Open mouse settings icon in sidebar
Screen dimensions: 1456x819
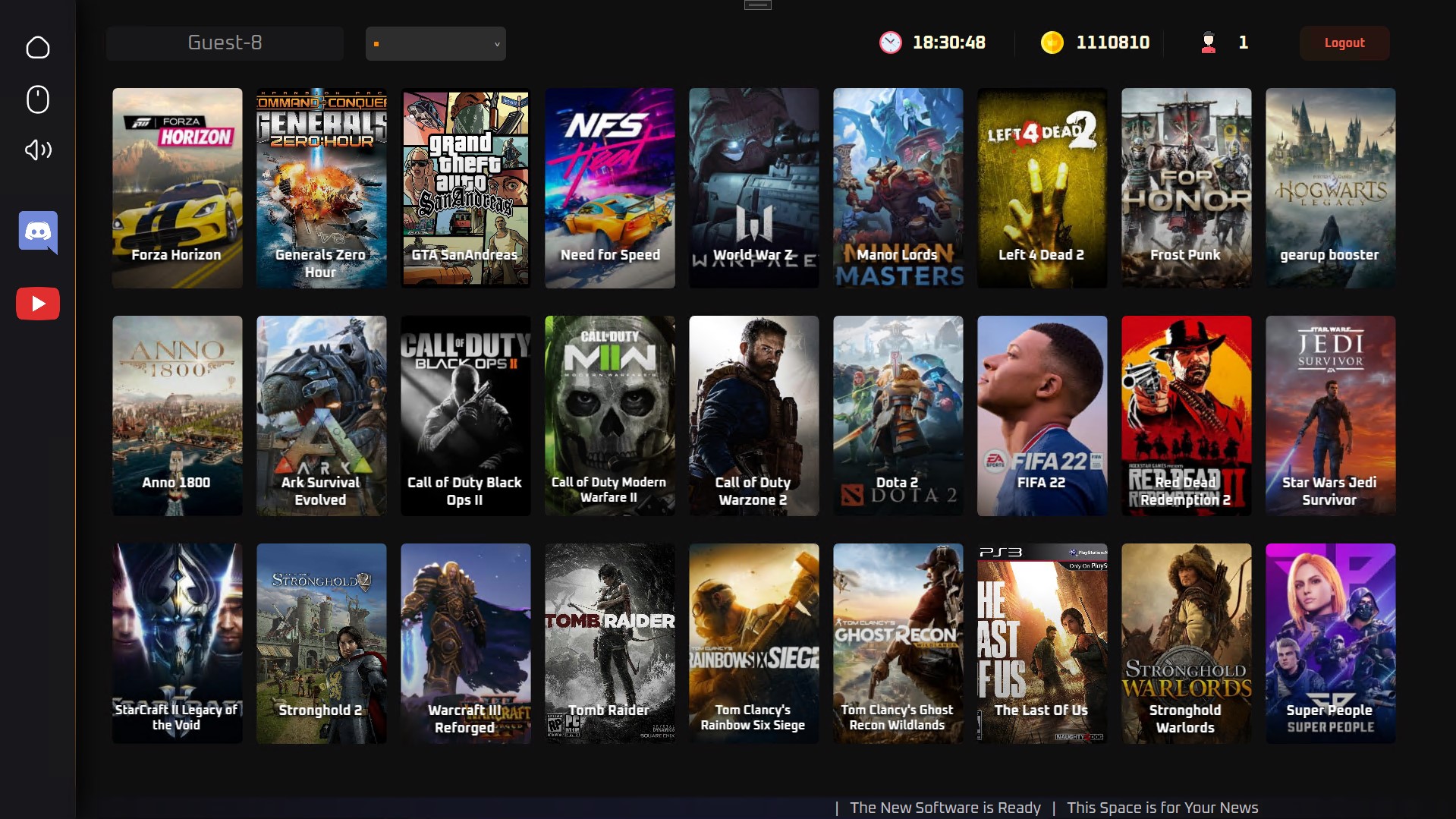[x=38, y=99]
